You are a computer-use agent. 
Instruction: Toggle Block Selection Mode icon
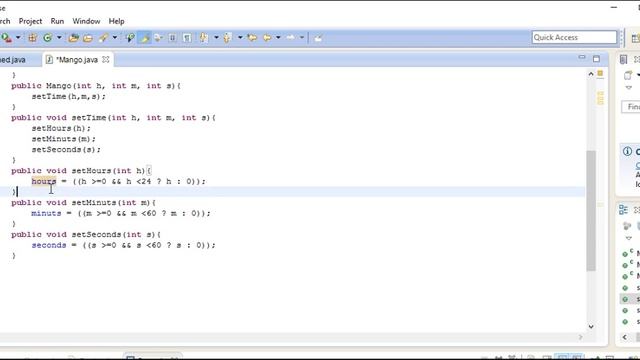click(173, 38)
